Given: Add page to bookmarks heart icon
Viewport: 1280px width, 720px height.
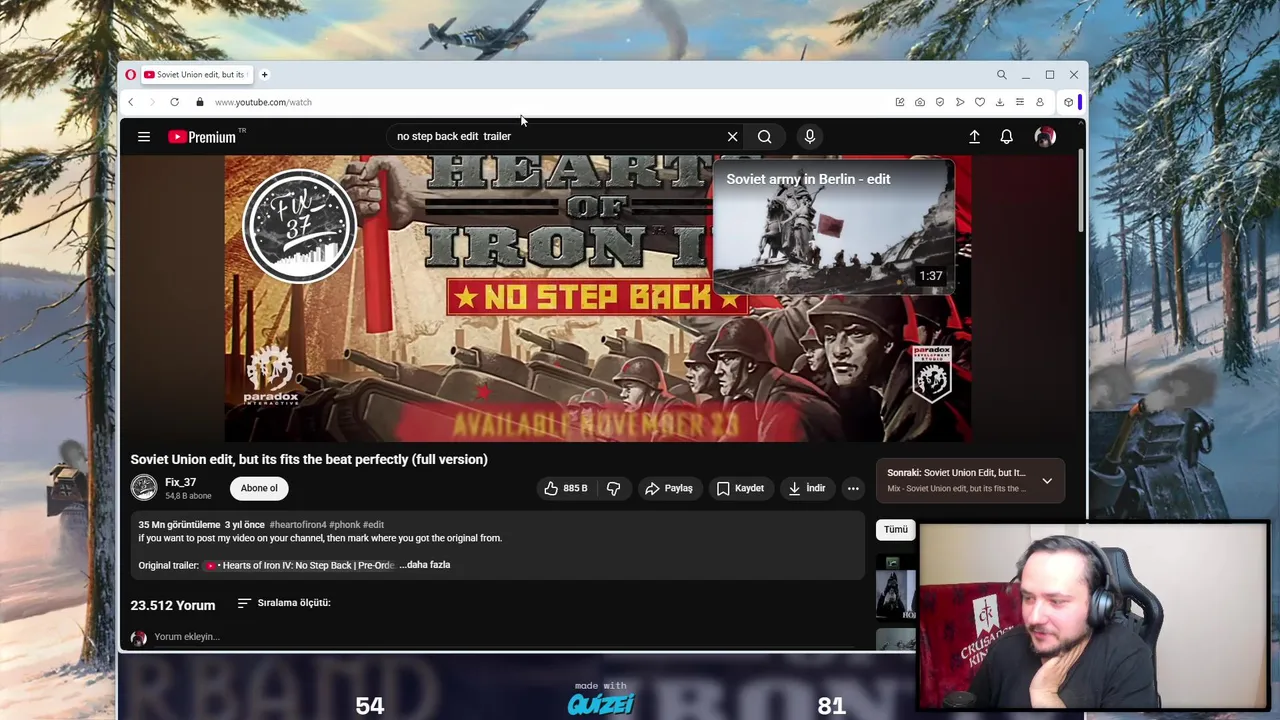Looking at the screenshot, I should [980, 102].
